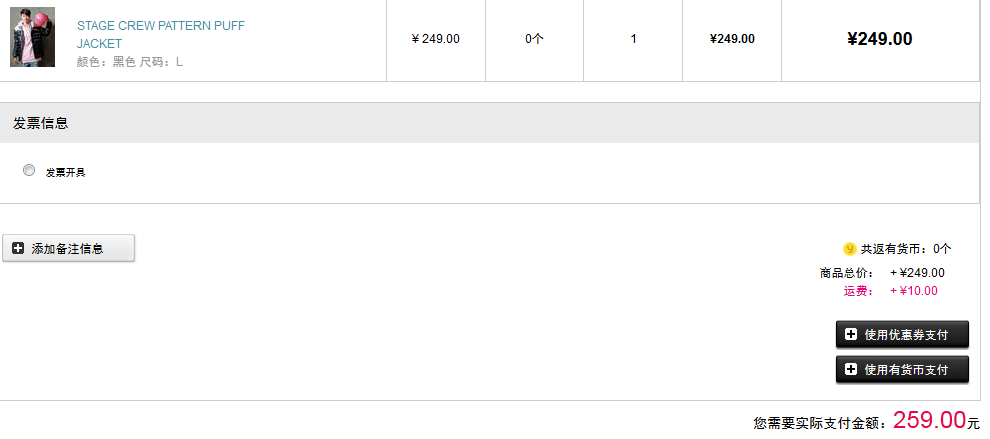Open STAGE CREW PATTERN PUFF JACKET link
Viewport: 990px width, 439px height.
click(160, 35)
